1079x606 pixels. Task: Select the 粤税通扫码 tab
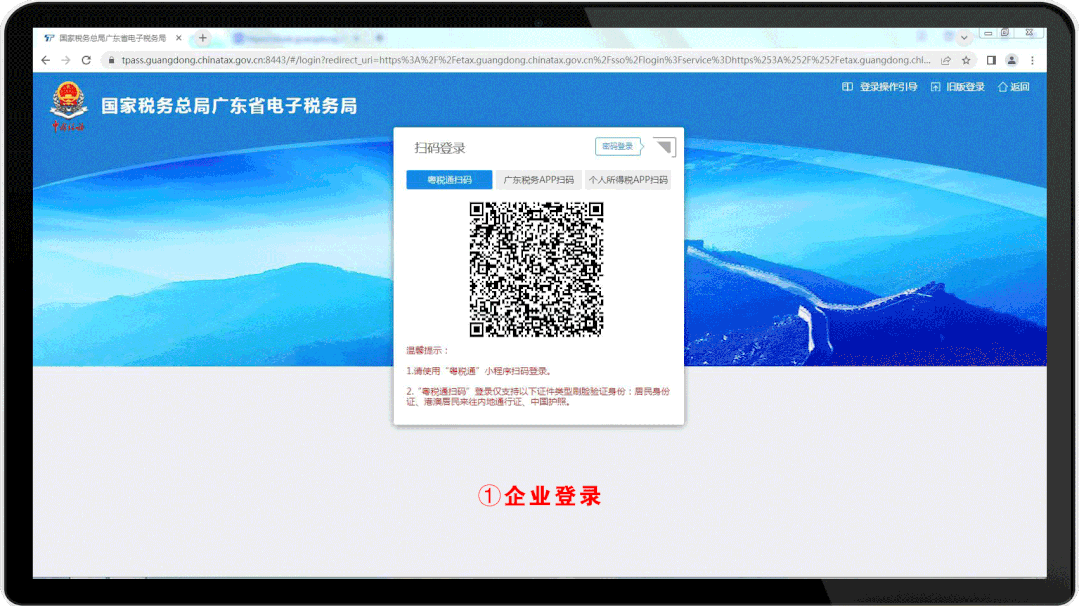(449, 180)
